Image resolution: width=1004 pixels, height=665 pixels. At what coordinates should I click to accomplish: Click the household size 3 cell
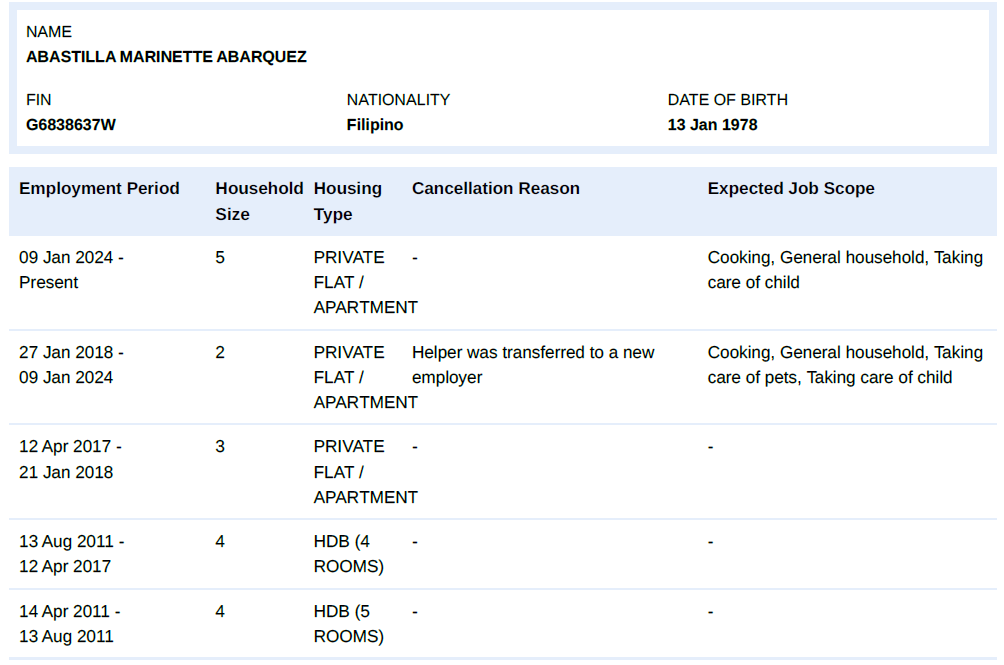220,447
